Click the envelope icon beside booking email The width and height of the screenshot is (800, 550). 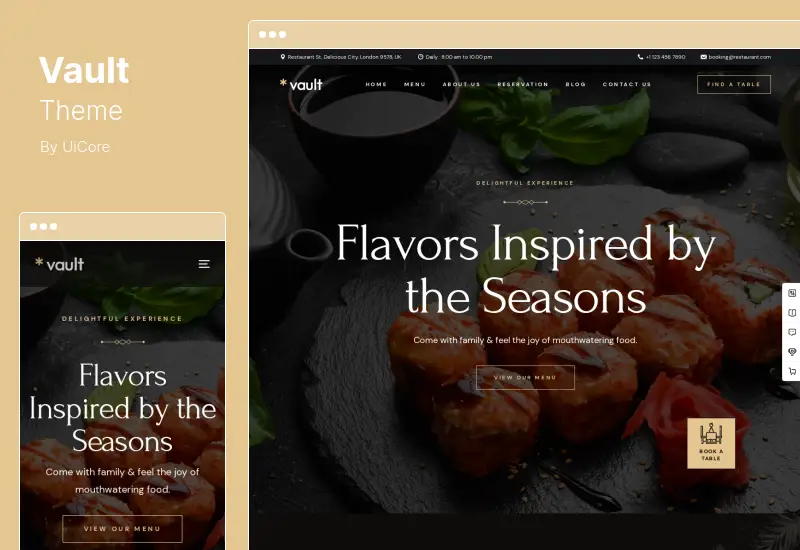pyautogui.click(x=704, y=57)
